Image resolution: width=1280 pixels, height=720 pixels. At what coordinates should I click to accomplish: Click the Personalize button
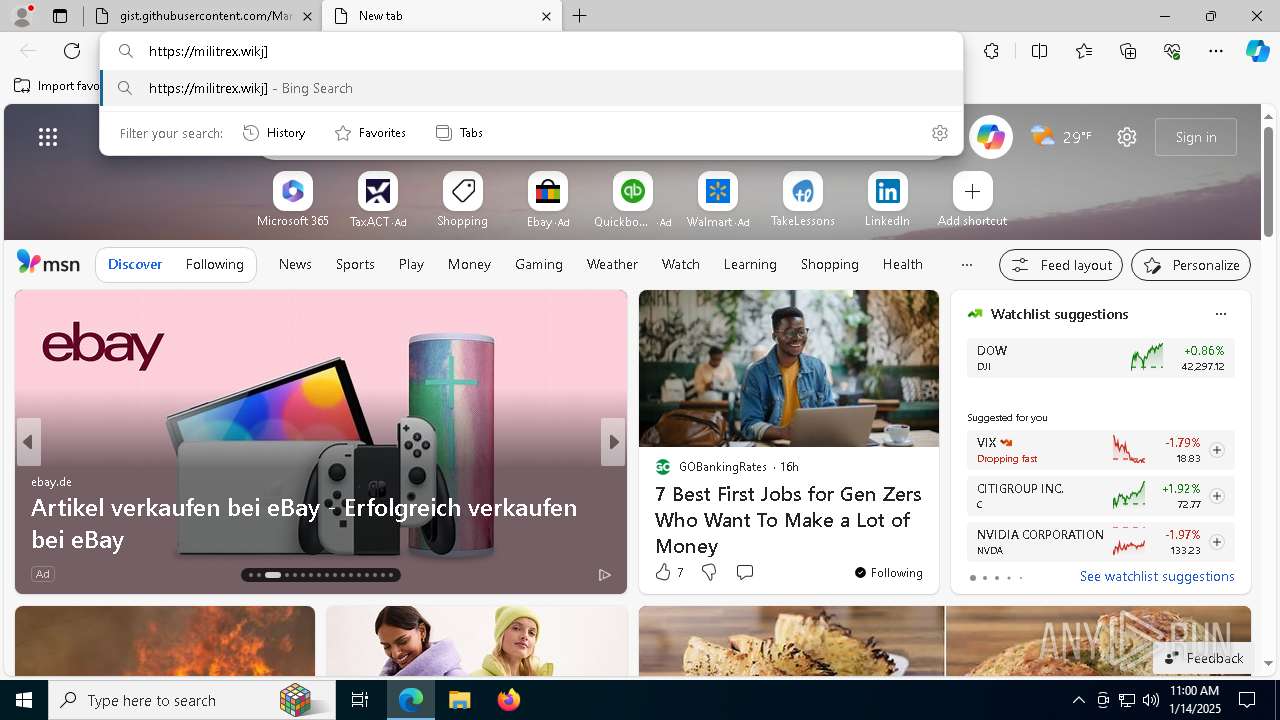(1191, 265)
